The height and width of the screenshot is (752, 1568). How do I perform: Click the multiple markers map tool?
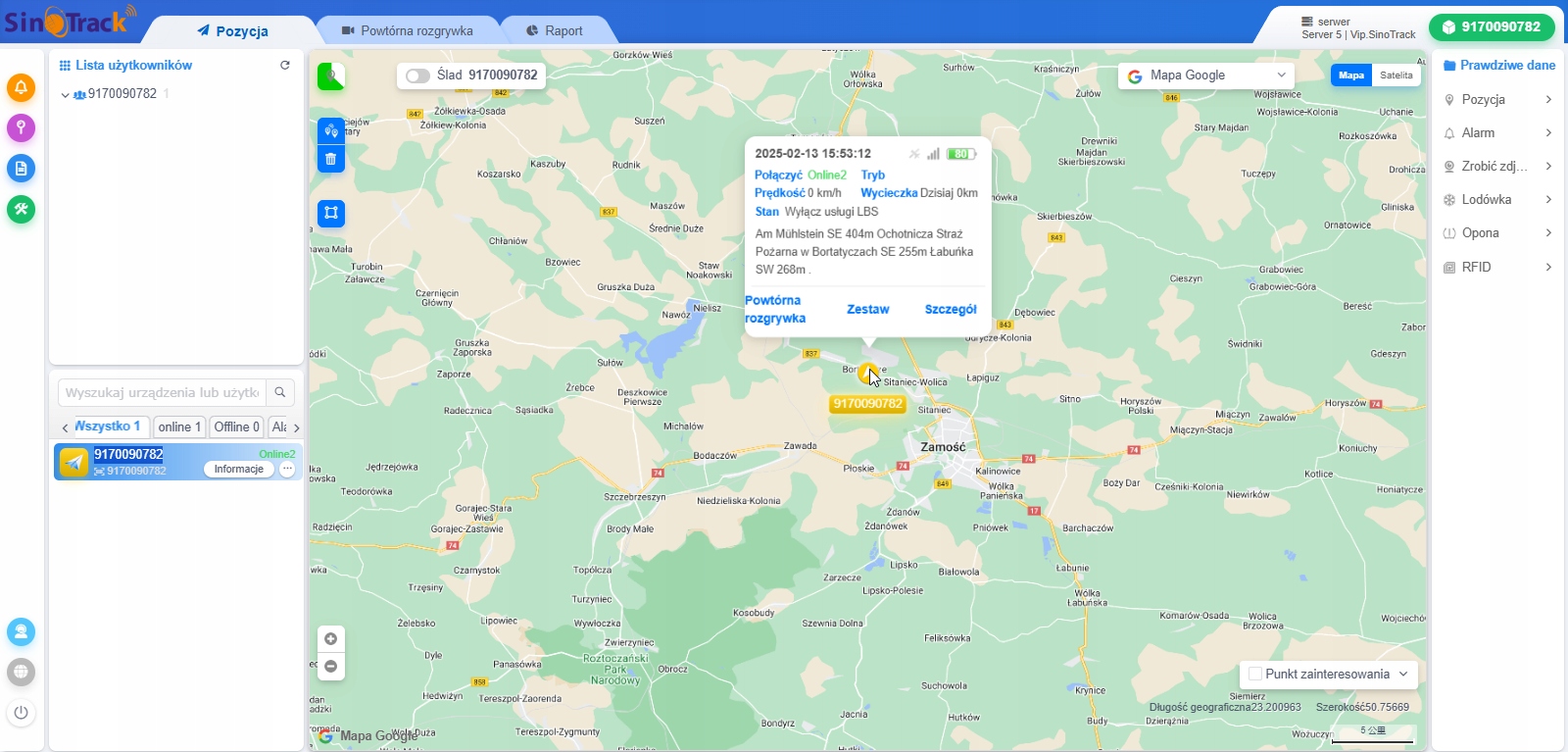click(331, 130)
